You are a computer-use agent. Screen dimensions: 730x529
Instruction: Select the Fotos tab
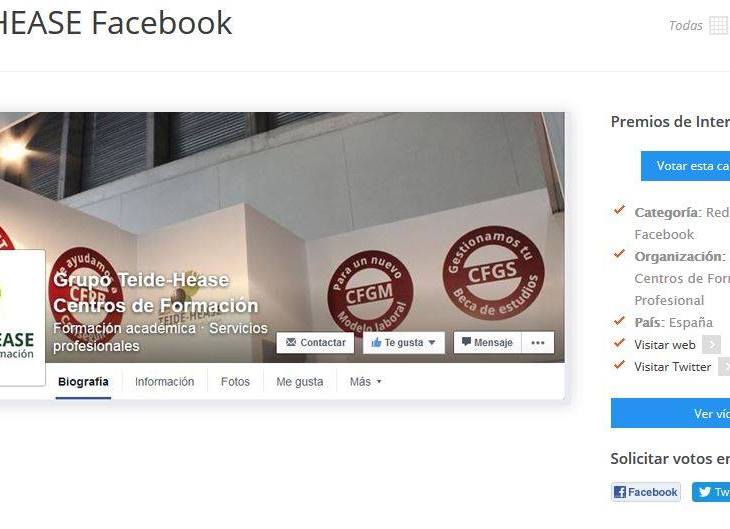(x=235, y=382)
